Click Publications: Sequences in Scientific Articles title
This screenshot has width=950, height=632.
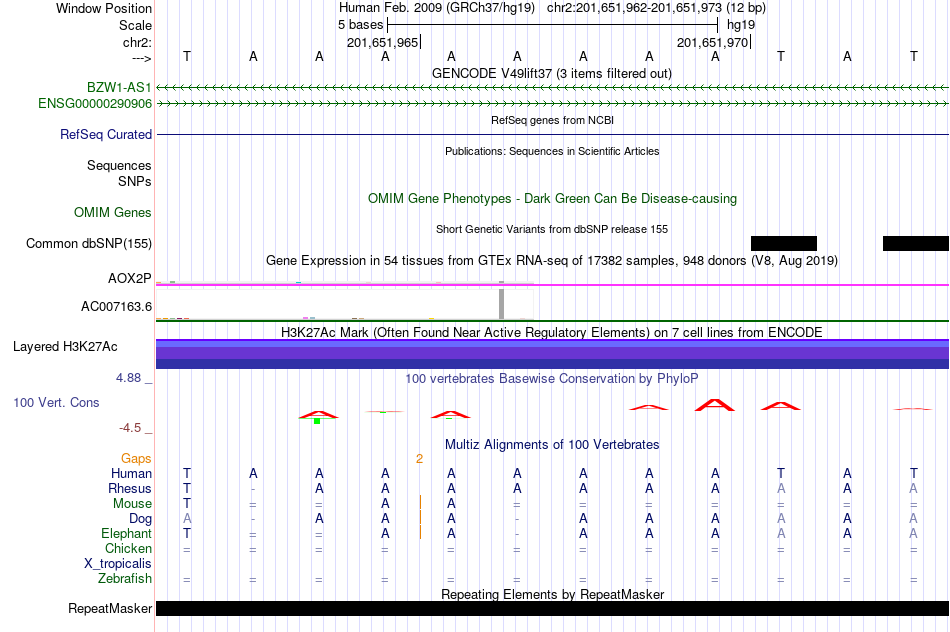[552, 151]
